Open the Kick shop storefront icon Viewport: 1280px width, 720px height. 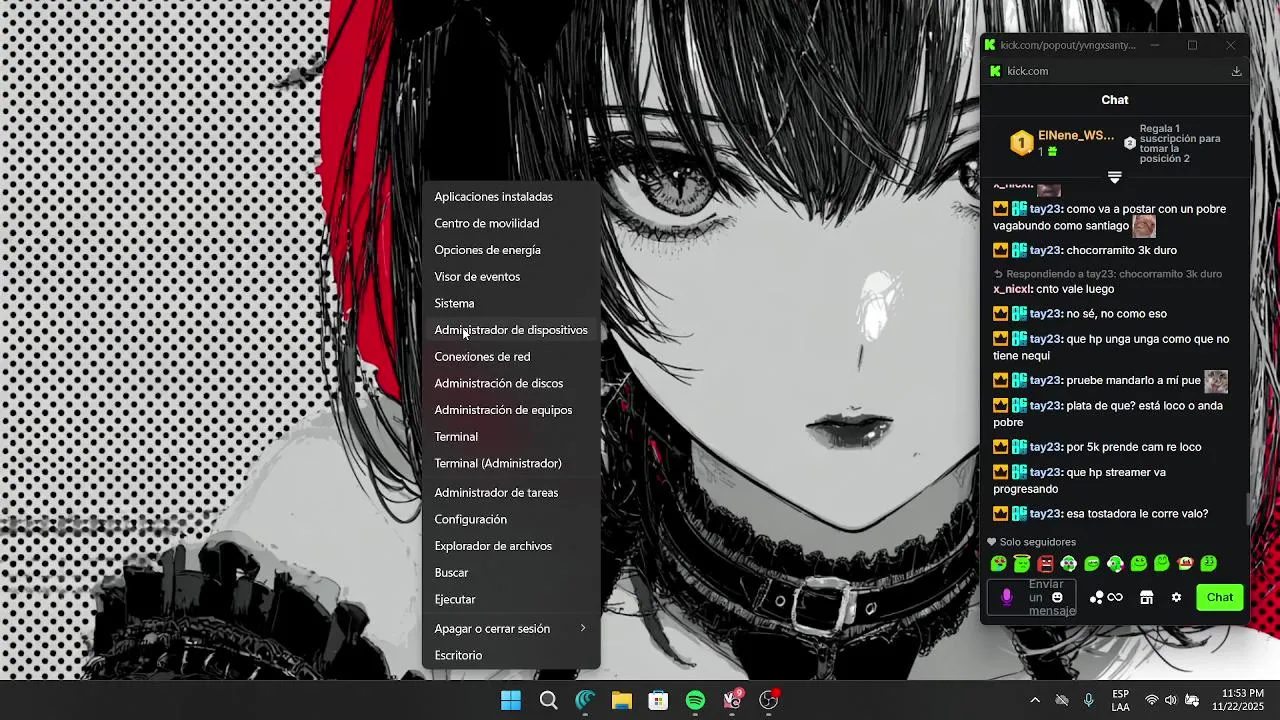[x=1146, y=597]
